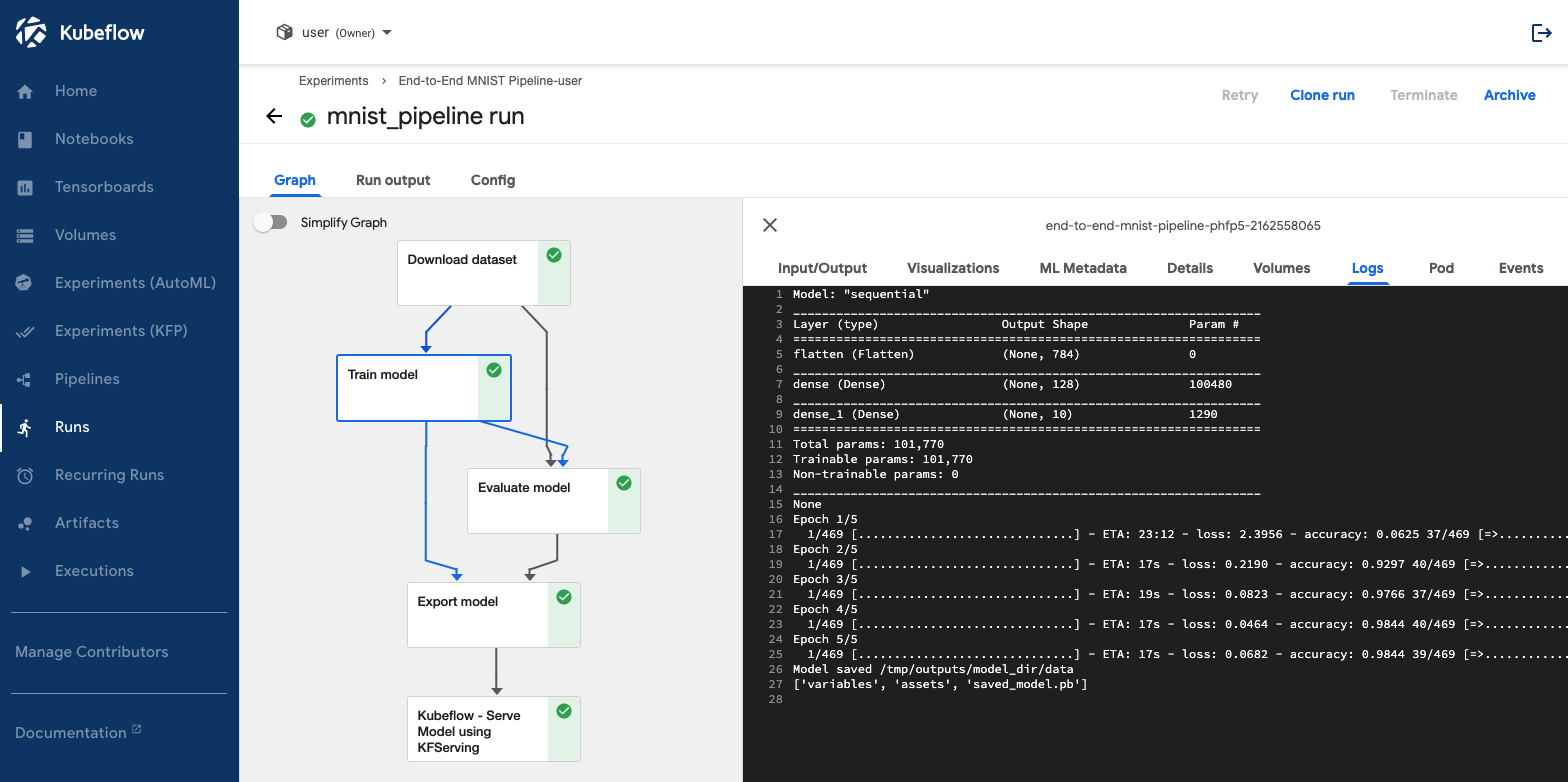Close the node details side panel
Image resolution: width=1568 pixels, height=782 pixels.
coord(770,225)
